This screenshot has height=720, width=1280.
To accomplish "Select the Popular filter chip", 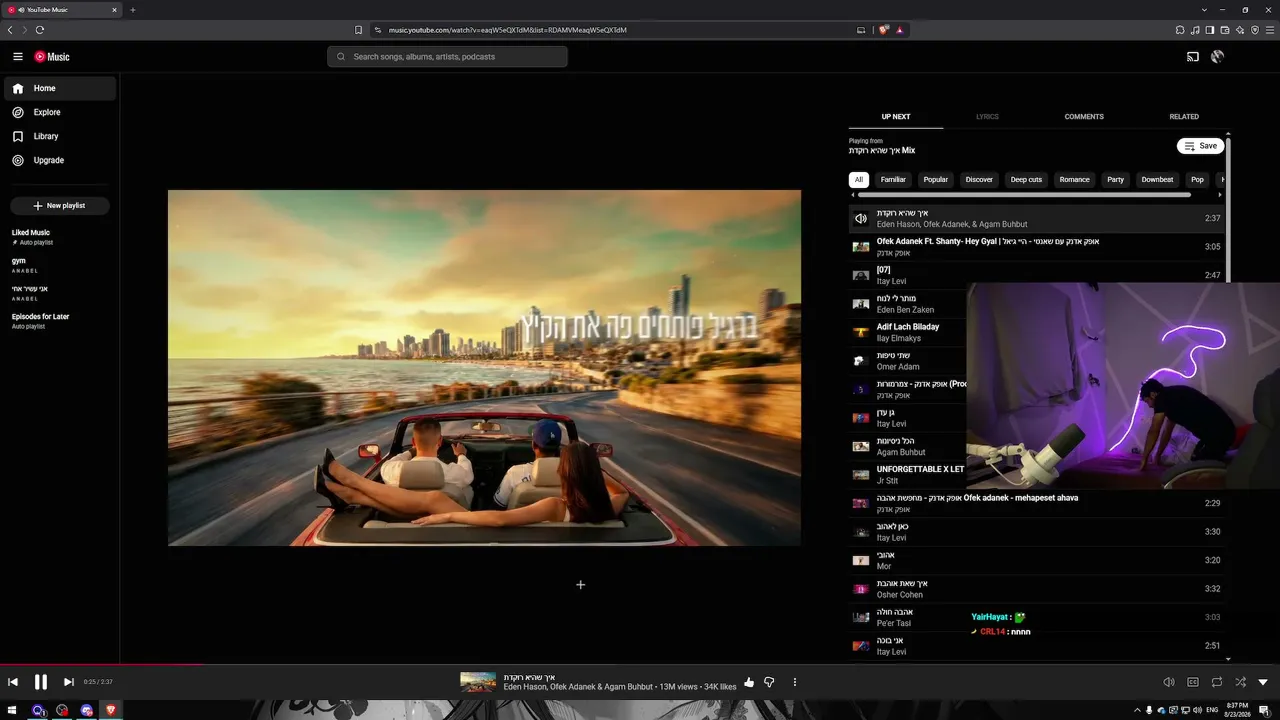I will (936, 180).
